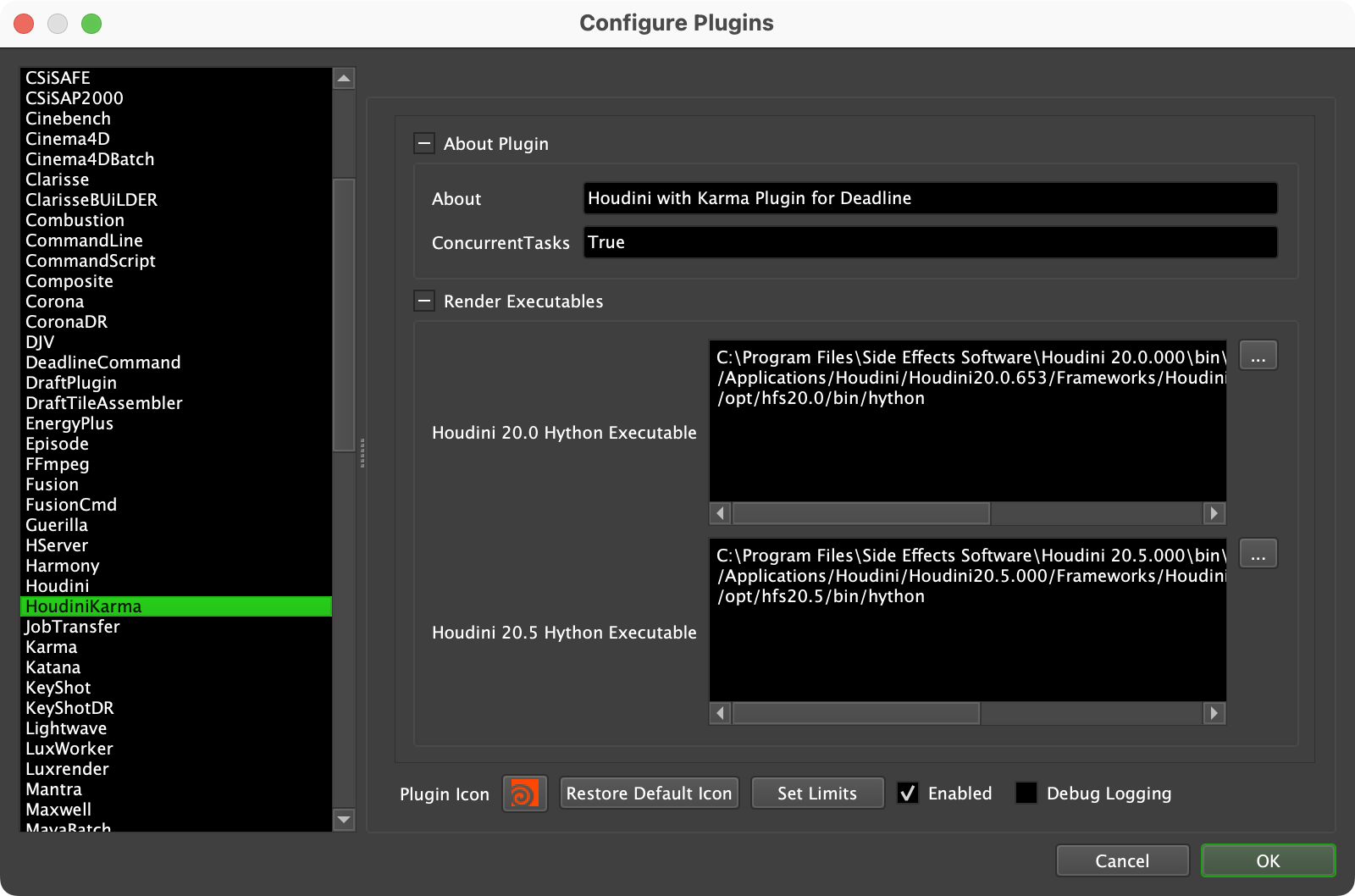Image resolution: width=1355 pixels, height=896 pixels.
Task: Select CSiSAP2000 plugin
Action: tap(176, 98)
